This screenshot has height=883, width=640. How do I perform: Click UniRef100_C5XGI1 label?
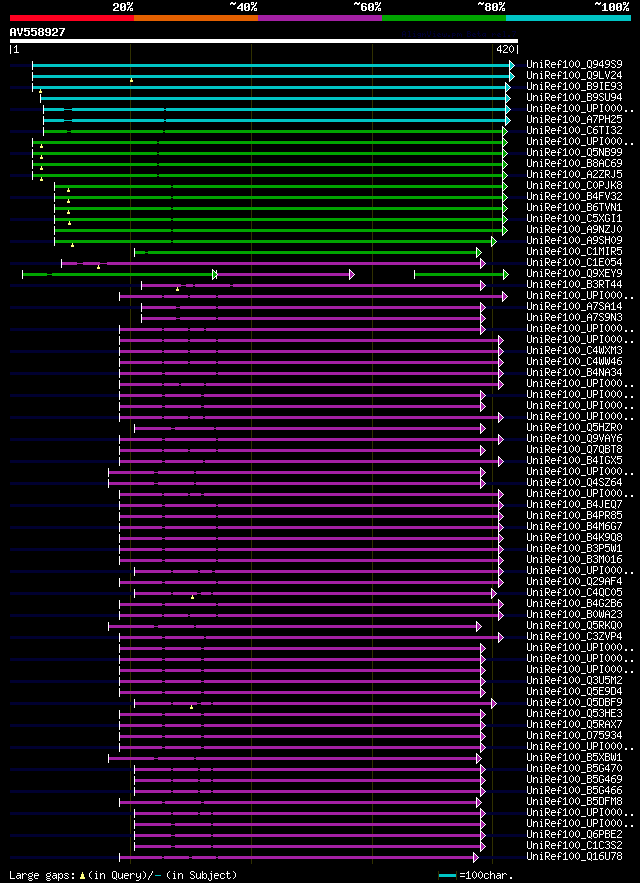pyautogui.click(x=574, y=218)
